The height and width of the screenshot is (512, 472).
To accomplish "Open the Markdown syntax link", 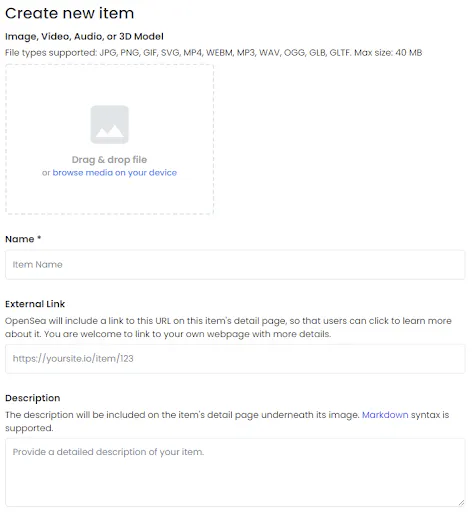I will point(385,415).
